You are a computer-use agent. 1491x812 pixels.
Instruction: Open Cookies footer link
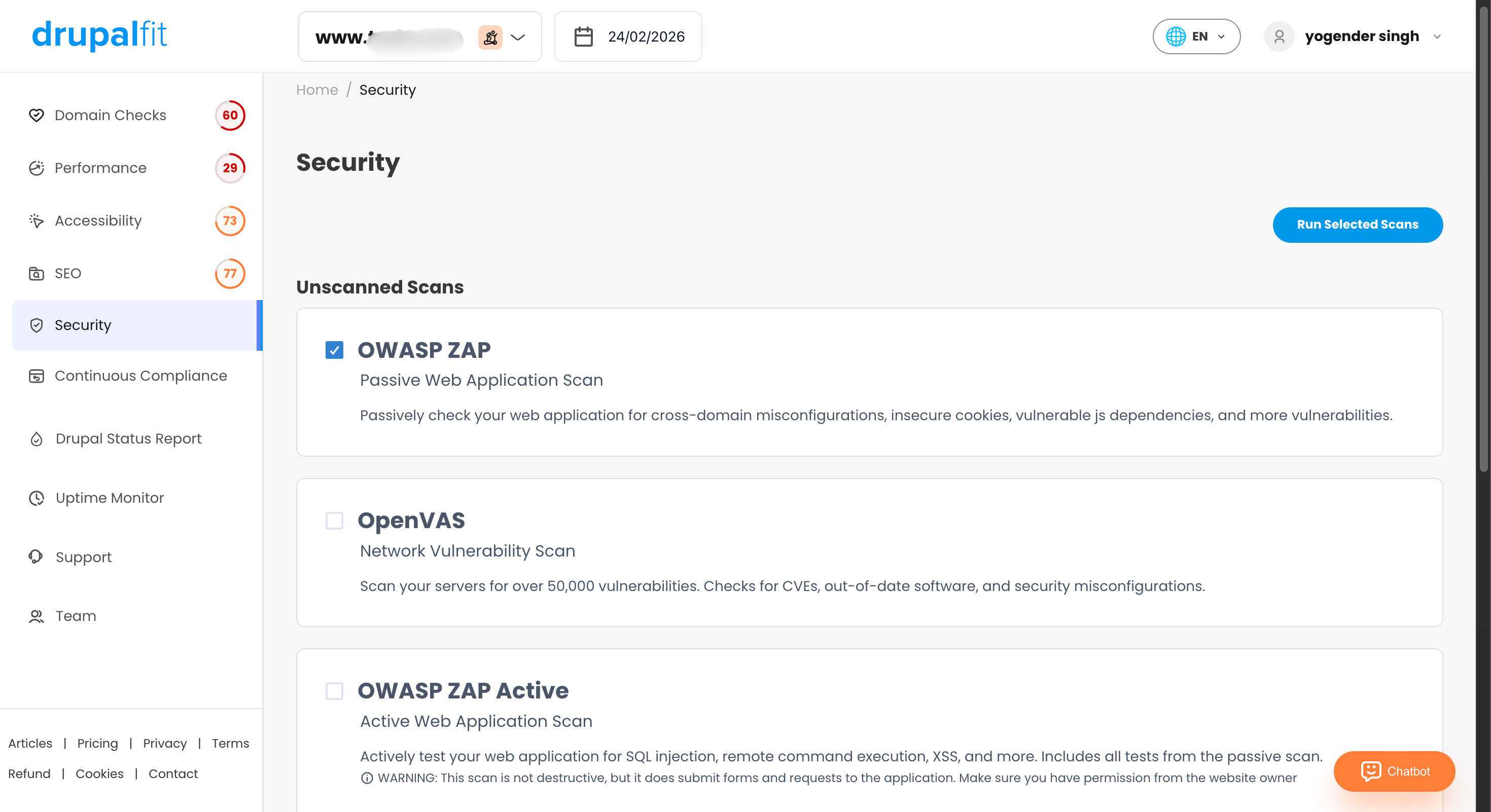pyautogui.click(x=99, y=774)
